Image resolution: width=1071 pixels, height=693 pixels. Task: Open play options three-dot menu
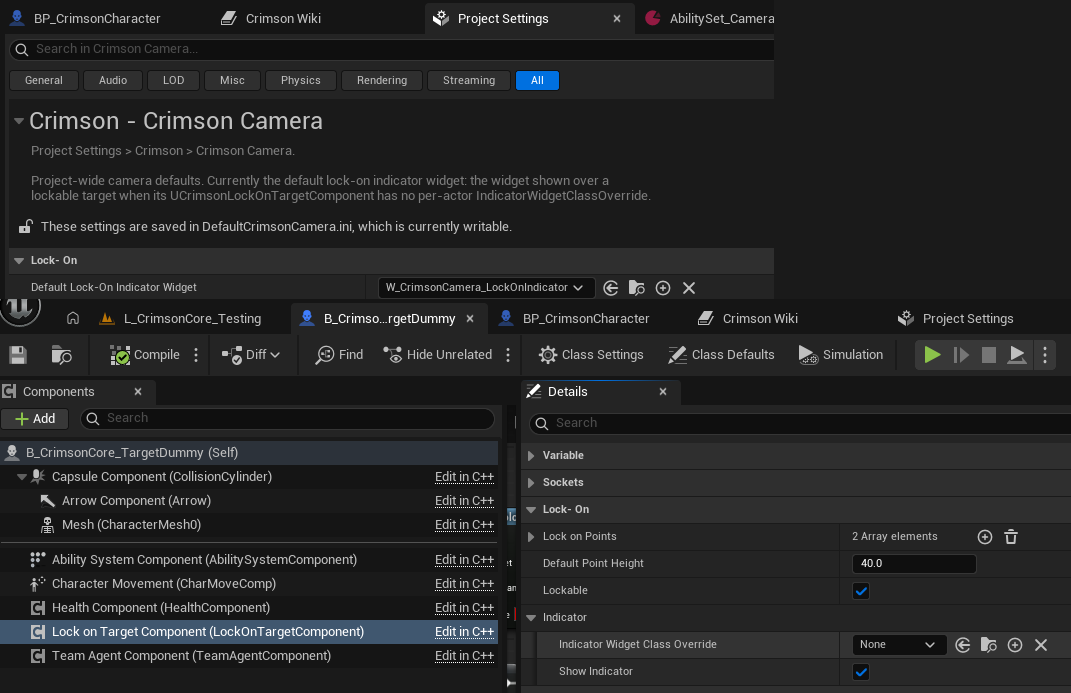point(1044,354)
